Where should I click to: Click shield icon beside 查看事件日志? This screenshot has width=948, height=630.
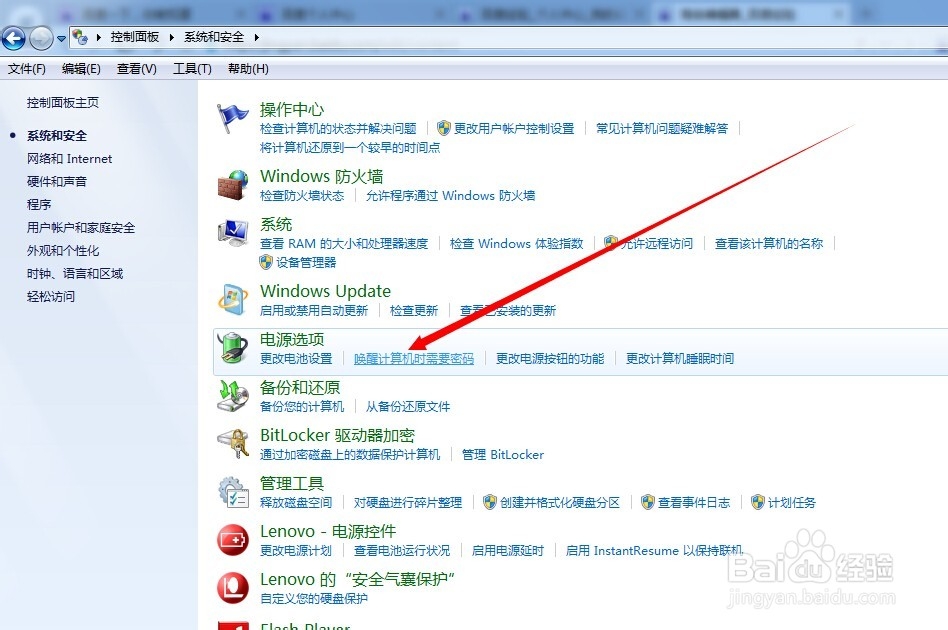(x=648, y=502)
